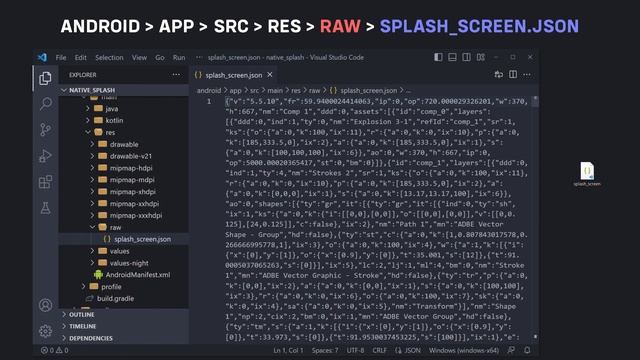Expand the drawable folder
The height and width of the screenshot is (360, 640).
(124, 144)
